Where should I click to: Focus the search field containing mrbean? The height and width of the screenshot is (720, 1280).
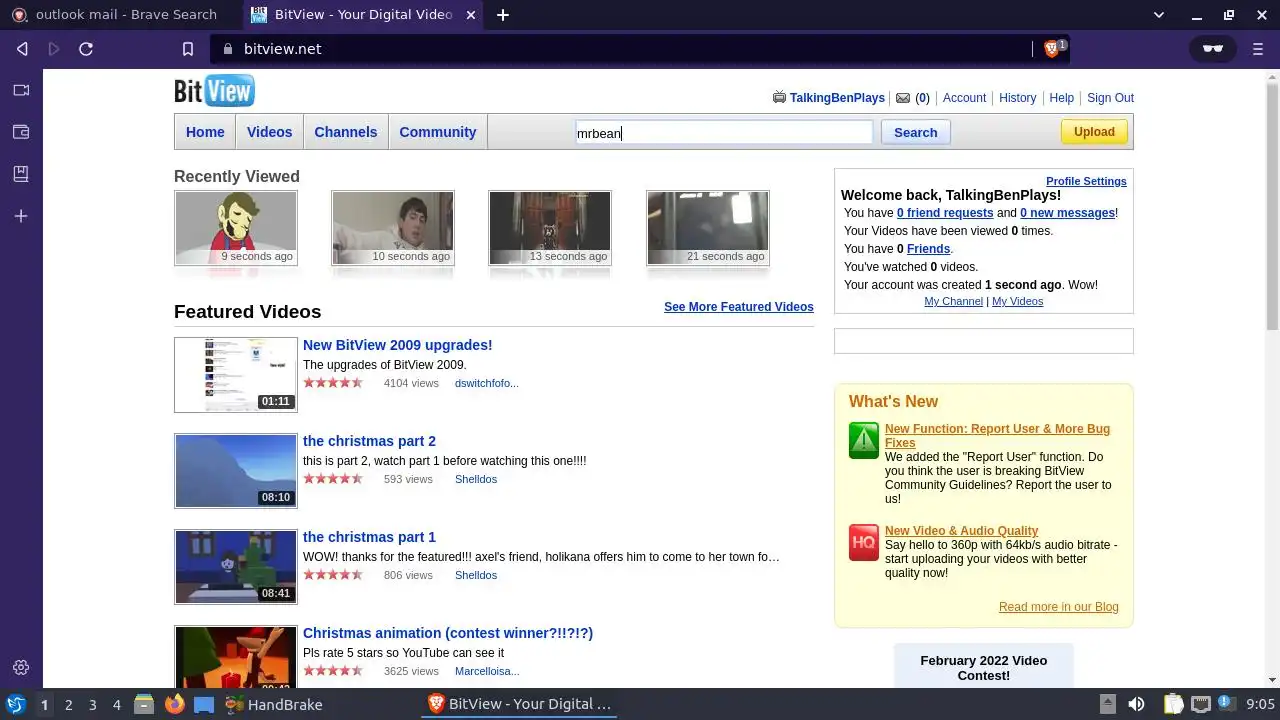[x=724, y=133]
